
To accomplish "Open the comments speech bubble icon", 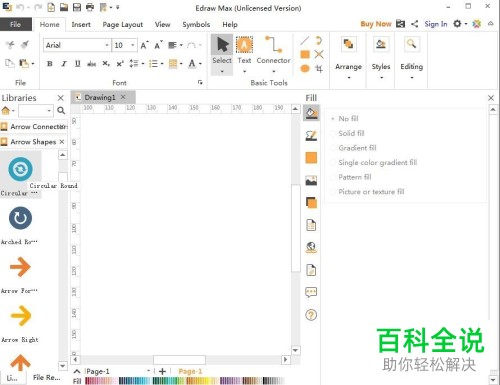I will [x=311, y=292].
